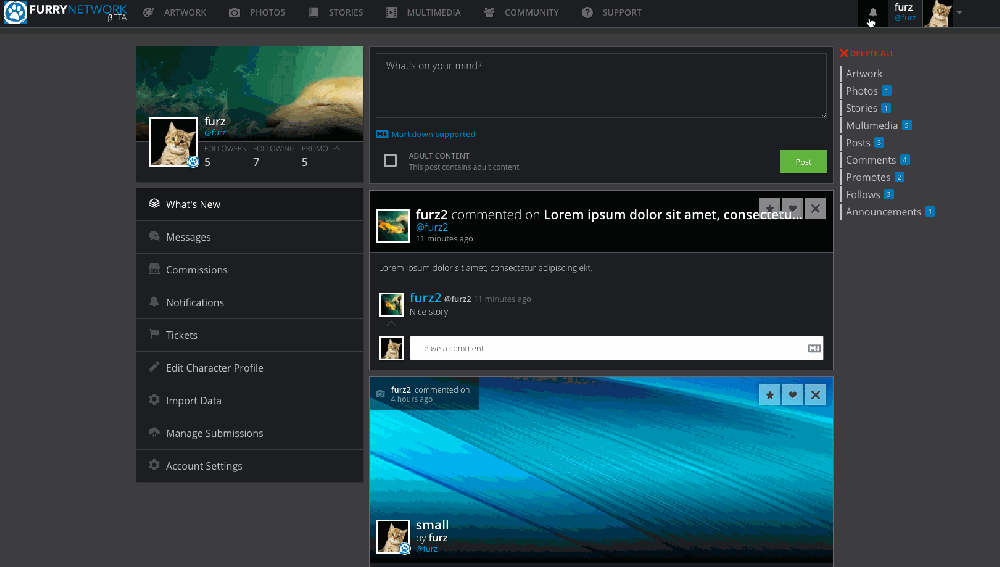Tick the Adult Content checkbox

[x=390, y=161]
